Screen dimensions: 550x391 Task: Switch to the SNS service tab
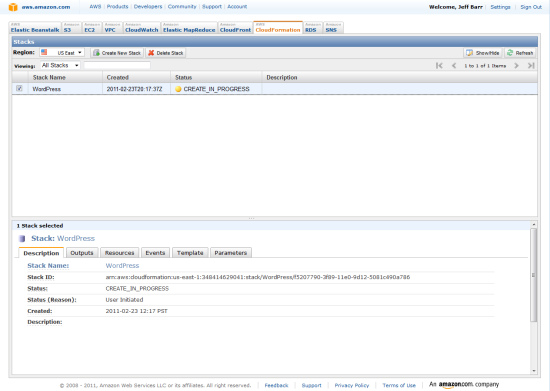click(x=333, y=28)
